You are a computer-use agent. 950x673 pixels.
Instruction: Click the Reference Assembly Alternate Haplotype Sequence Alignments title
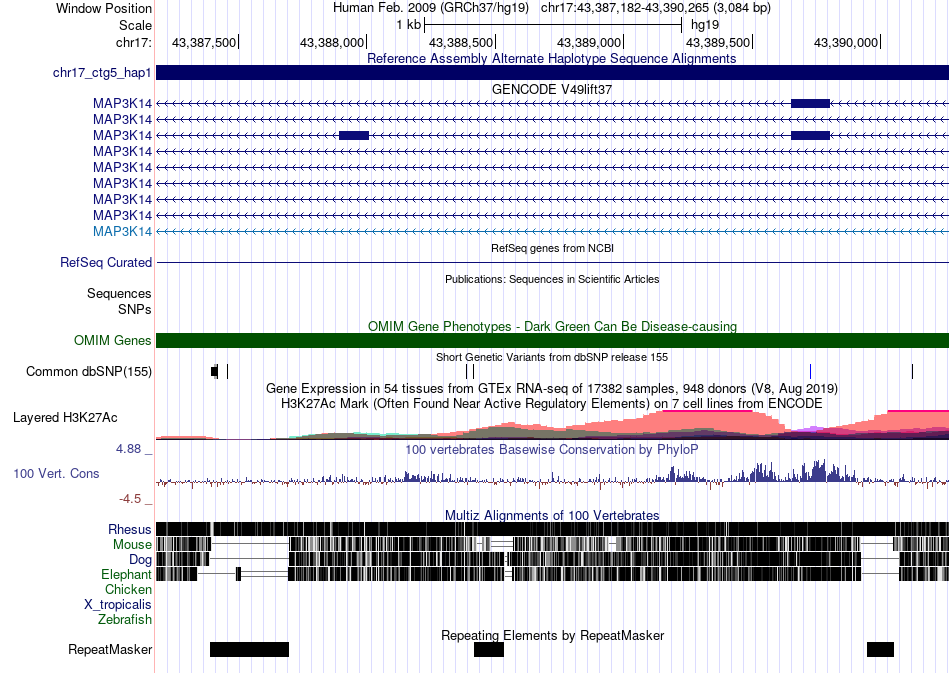(x=552, y=58)
